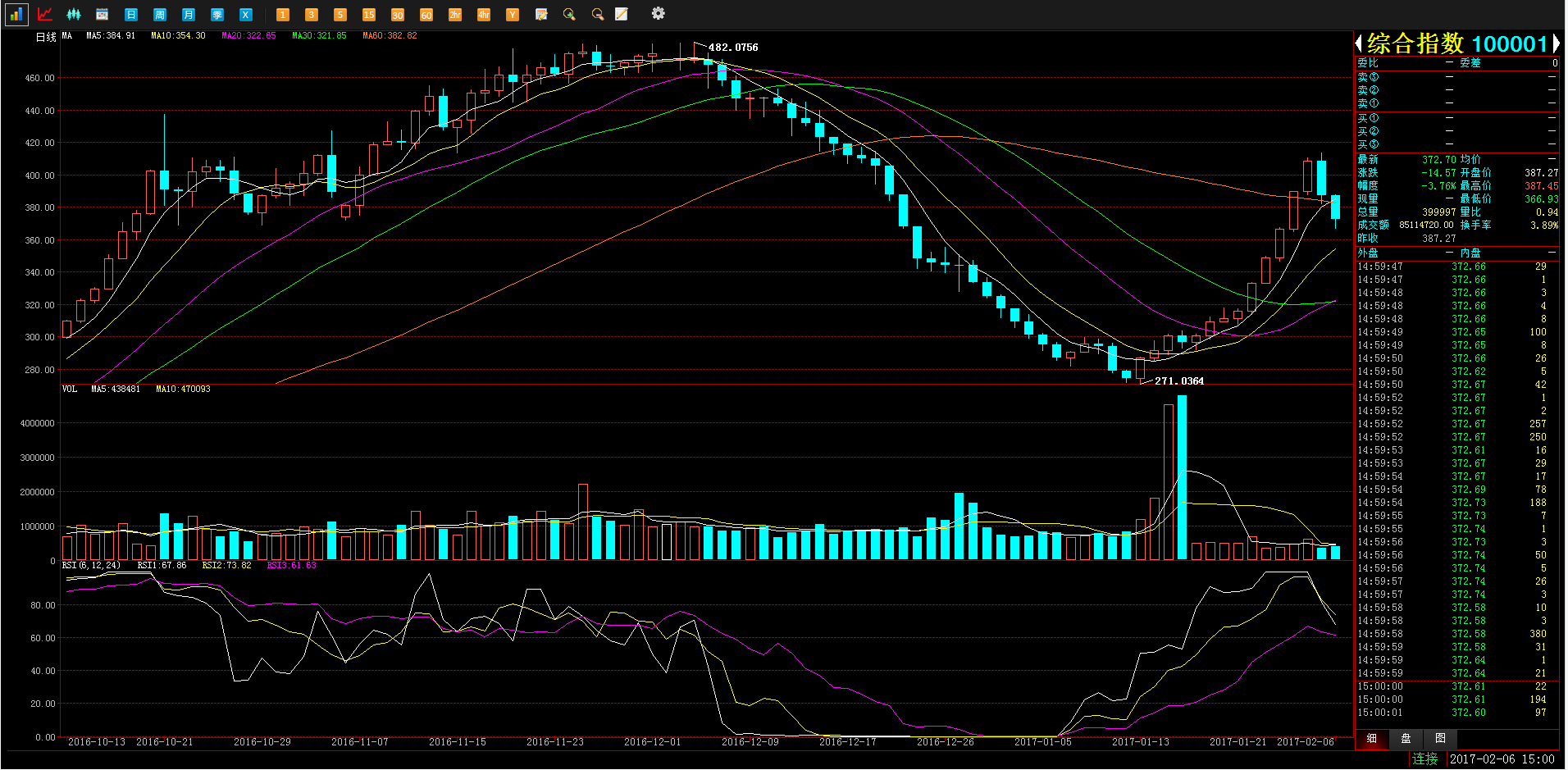Choose the 1-minute period button

(x=283, y=14)
